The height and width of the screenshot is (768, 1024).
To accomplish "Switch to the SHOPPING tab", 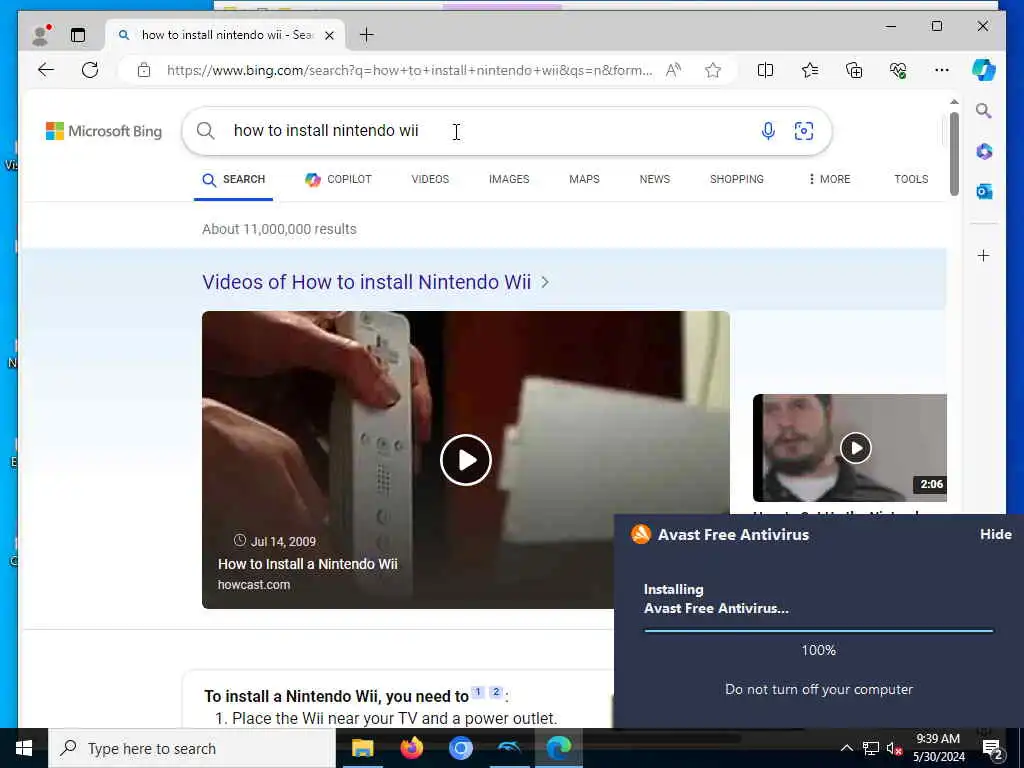I will [x=737, y=180].
